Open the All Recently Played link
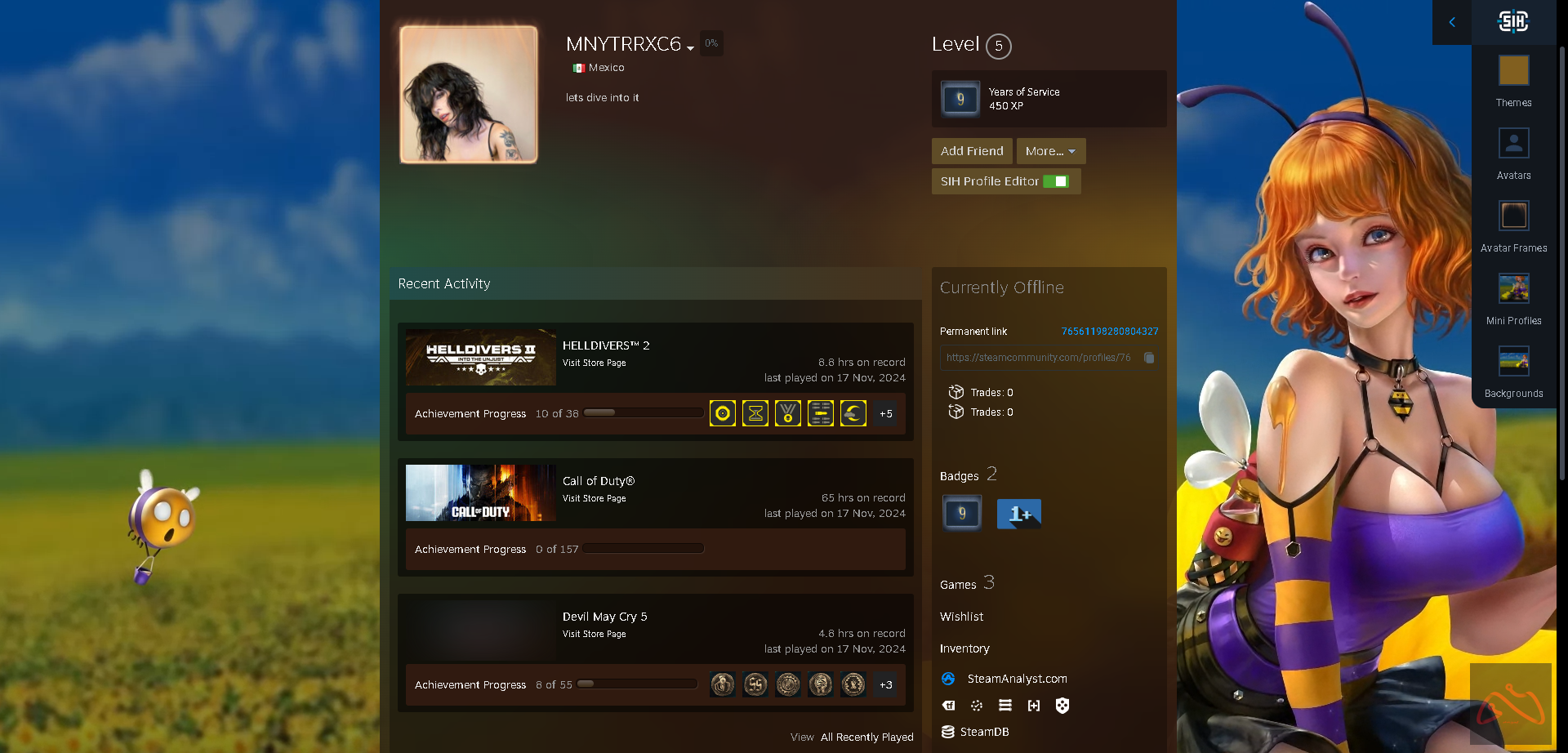 [866, 737]
